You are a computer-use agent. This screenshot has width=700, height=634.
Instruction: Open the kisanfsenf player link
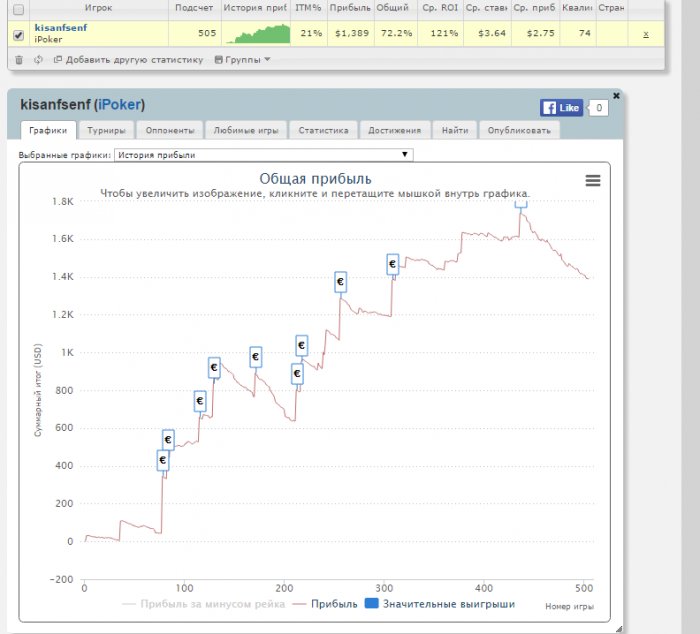coord(61,28)
